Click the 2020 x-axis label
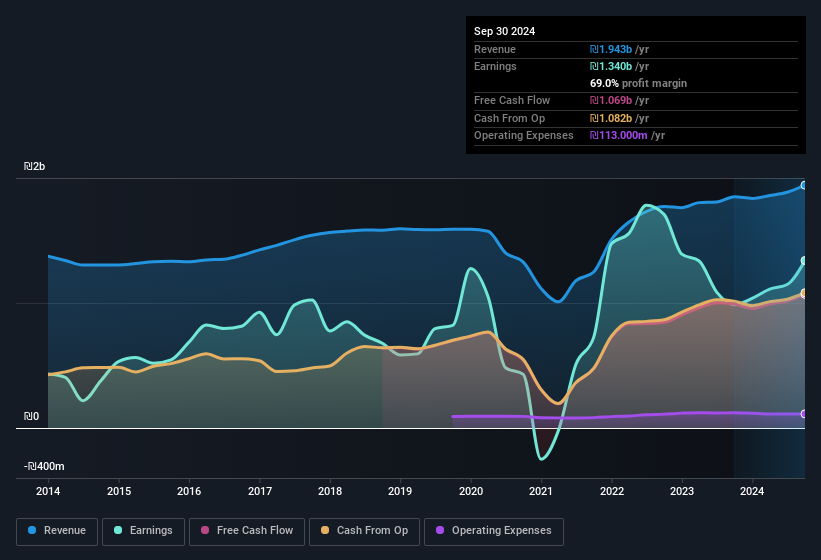Viewport: 821px width, 560px height. point(471,491)
